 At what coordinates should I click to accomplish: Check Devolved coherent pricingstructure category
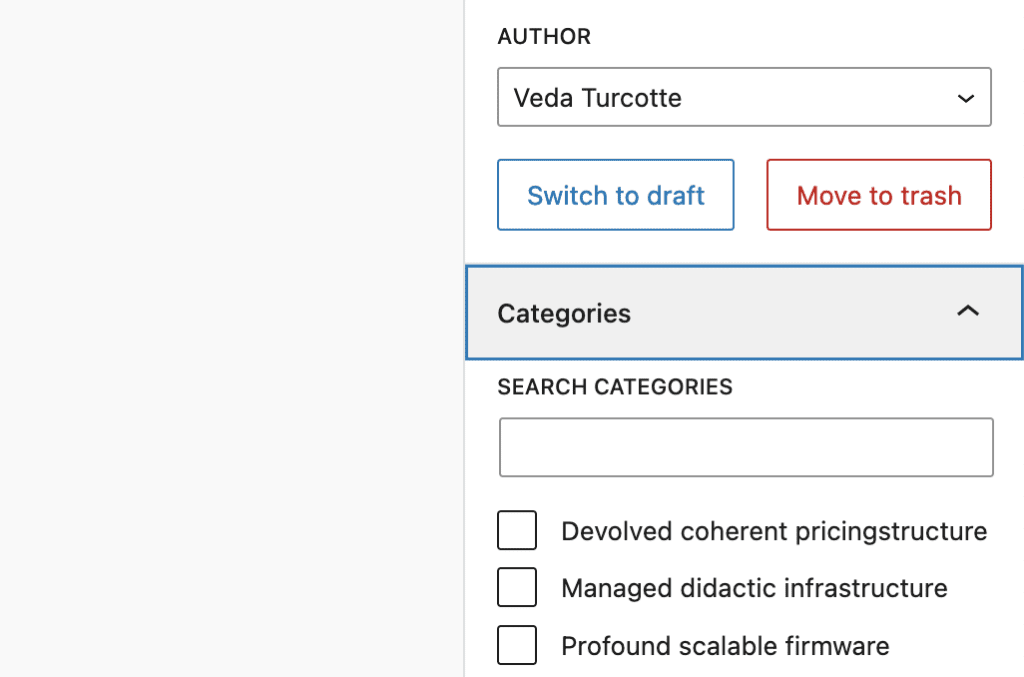[x=516, y=530]
